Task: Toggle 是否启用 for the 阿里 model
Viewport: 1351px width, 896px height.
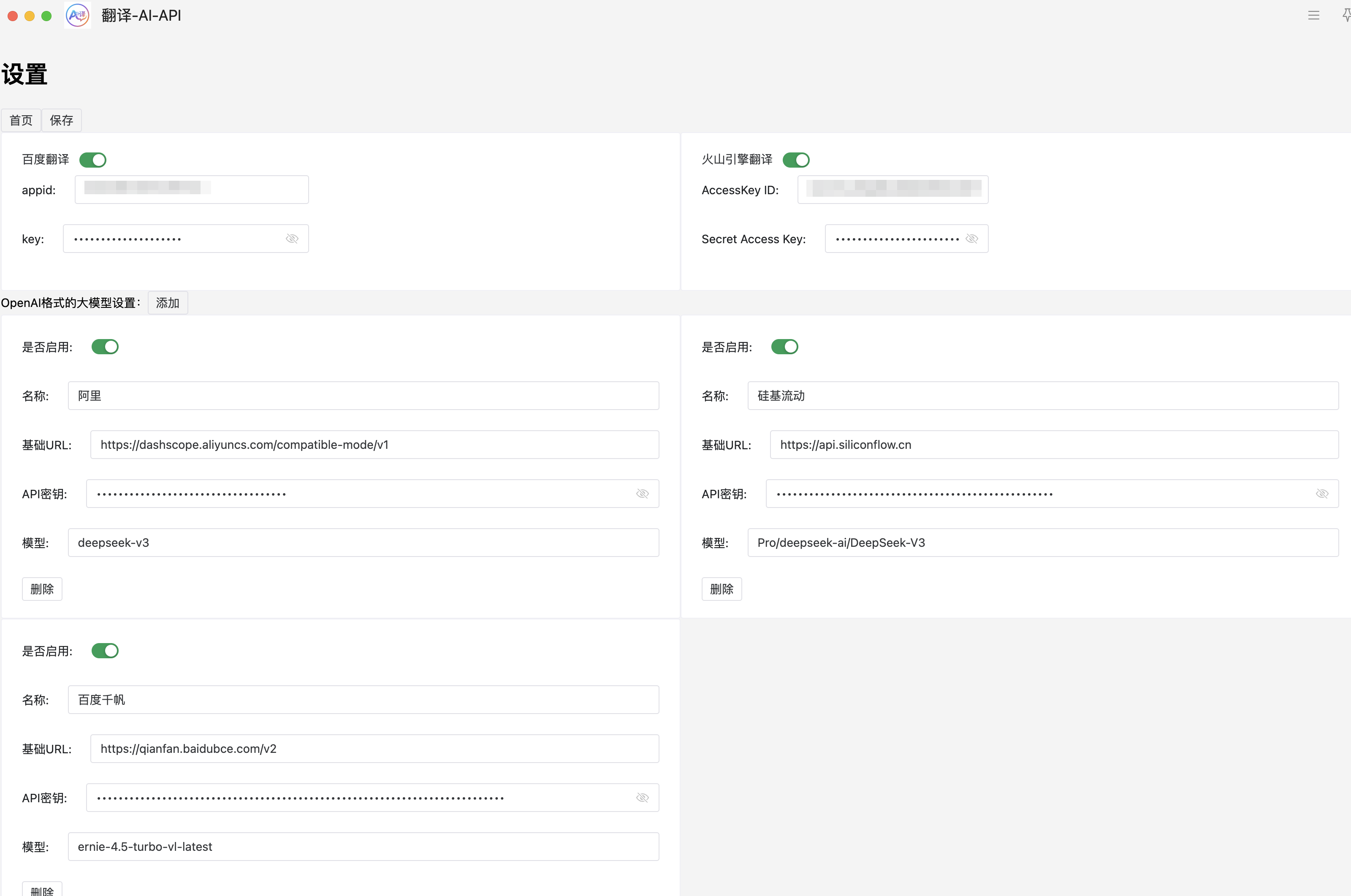Action: (x=105, y=347)
